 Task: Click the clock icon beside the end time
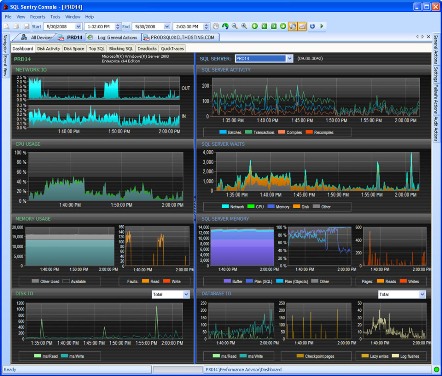216,26
